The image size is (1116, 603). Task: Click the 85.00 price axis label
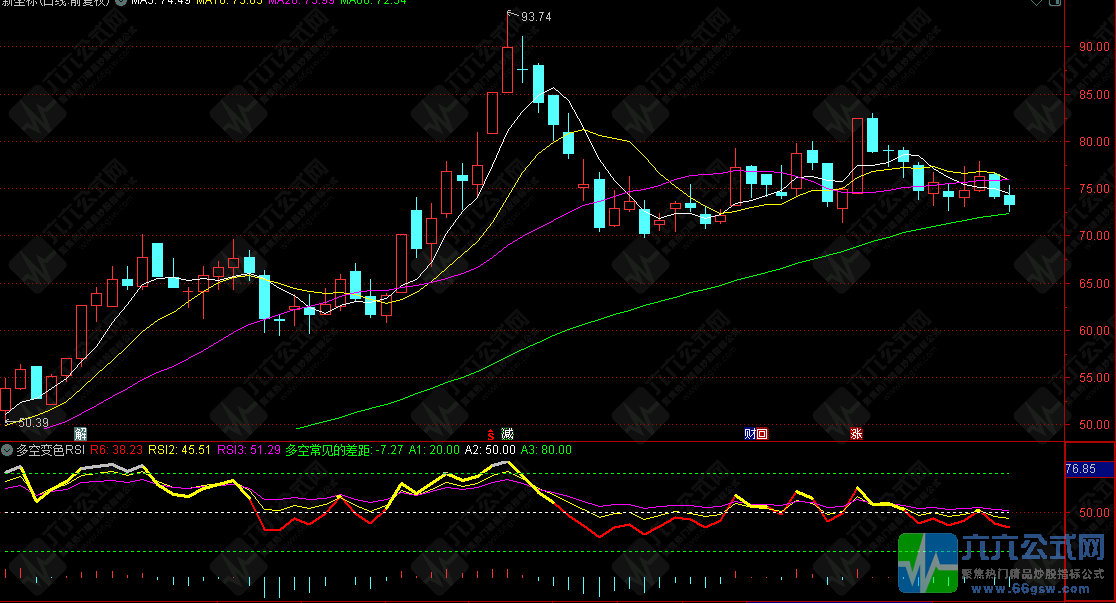(1094, 95)
